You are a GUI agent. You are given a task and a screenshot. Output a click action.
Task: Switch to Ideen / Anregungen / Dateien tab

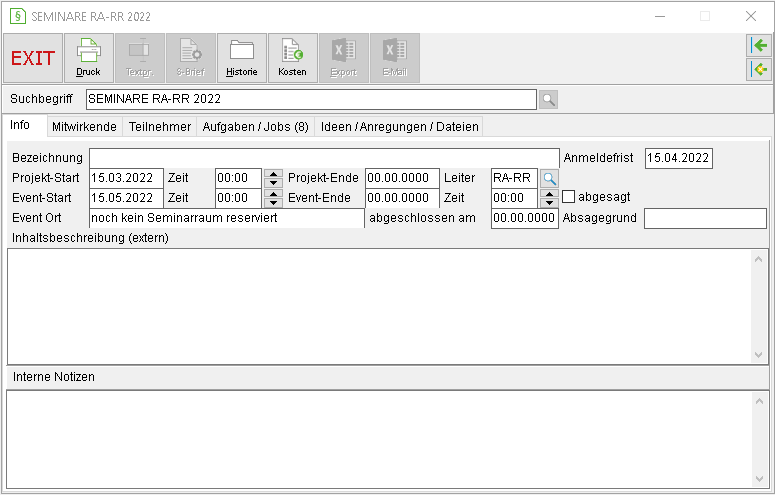pyautogui.click(x=399, y=127)
